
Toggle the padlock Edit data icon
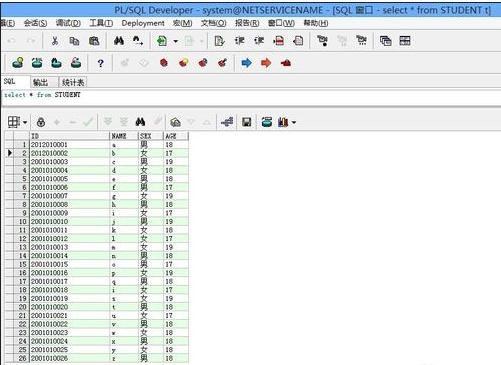point(41,122)
